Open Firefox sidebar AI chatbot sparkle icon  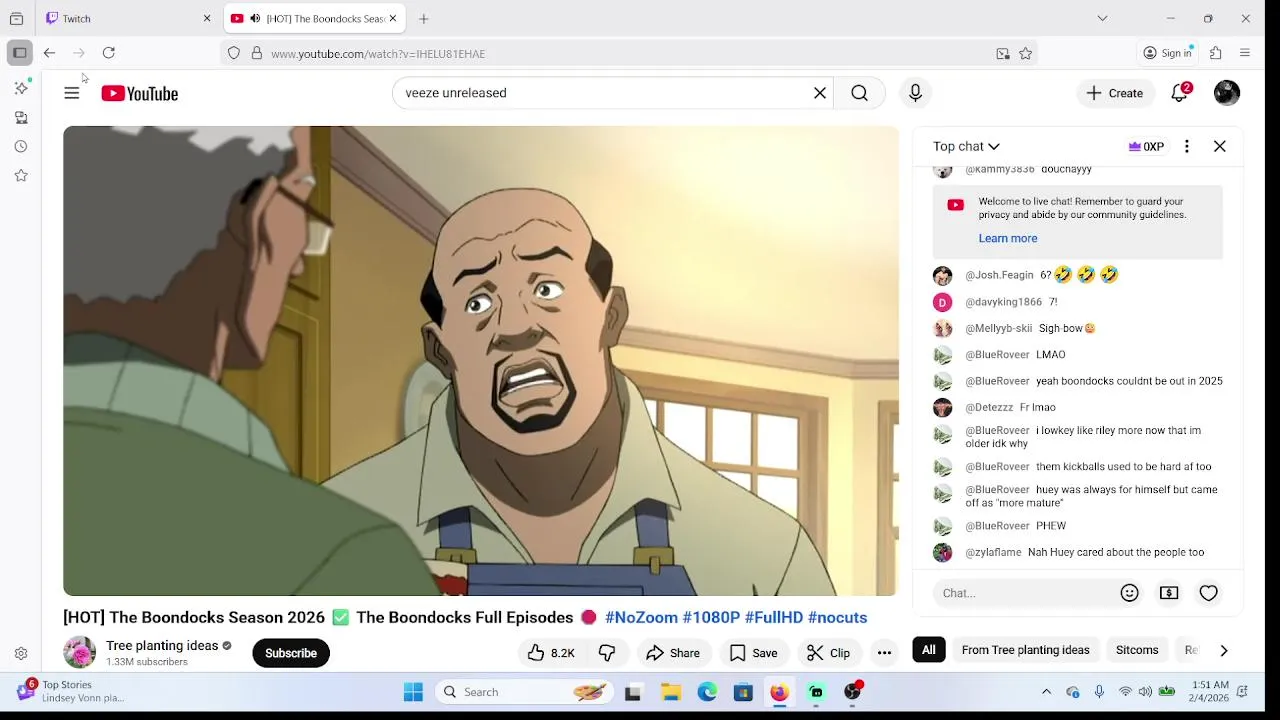pos(21,88)
